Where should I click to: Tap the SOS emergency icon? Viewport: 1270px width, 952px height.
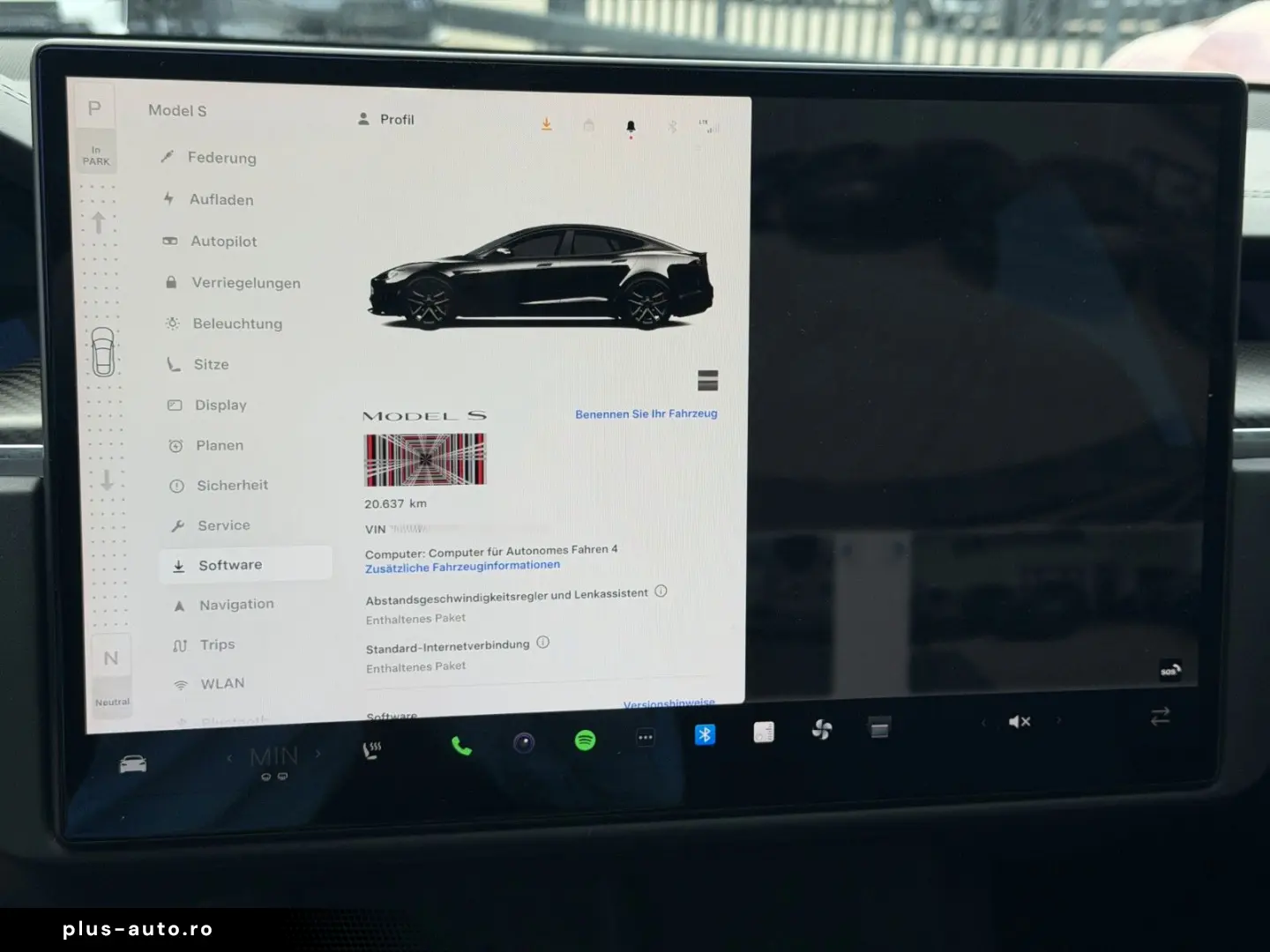(1169, 671)
